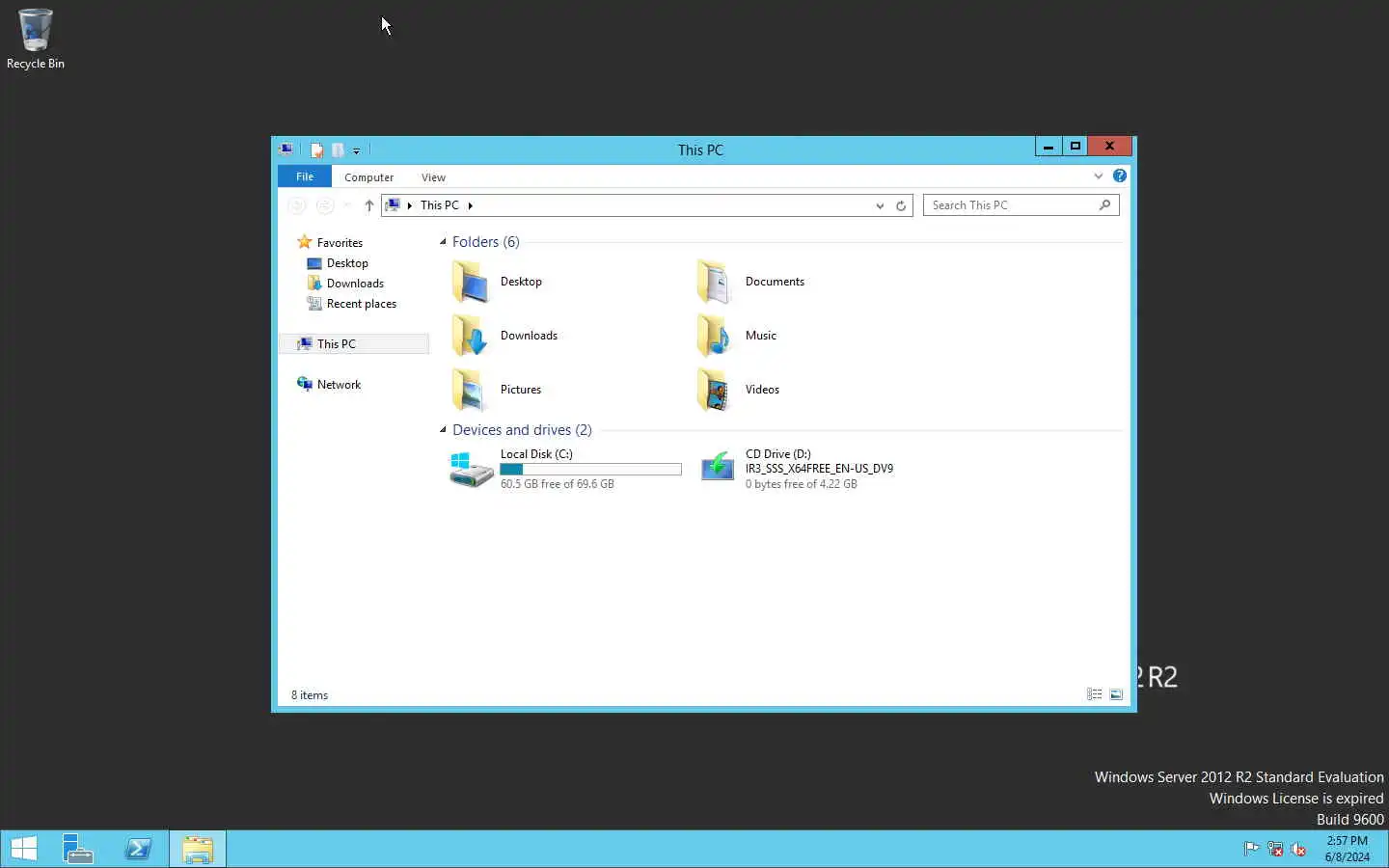This screenshot has width=1389, height=868.
Task: Open the Customize Quick Access Toolbar dropdown
Action: point(356,150)
